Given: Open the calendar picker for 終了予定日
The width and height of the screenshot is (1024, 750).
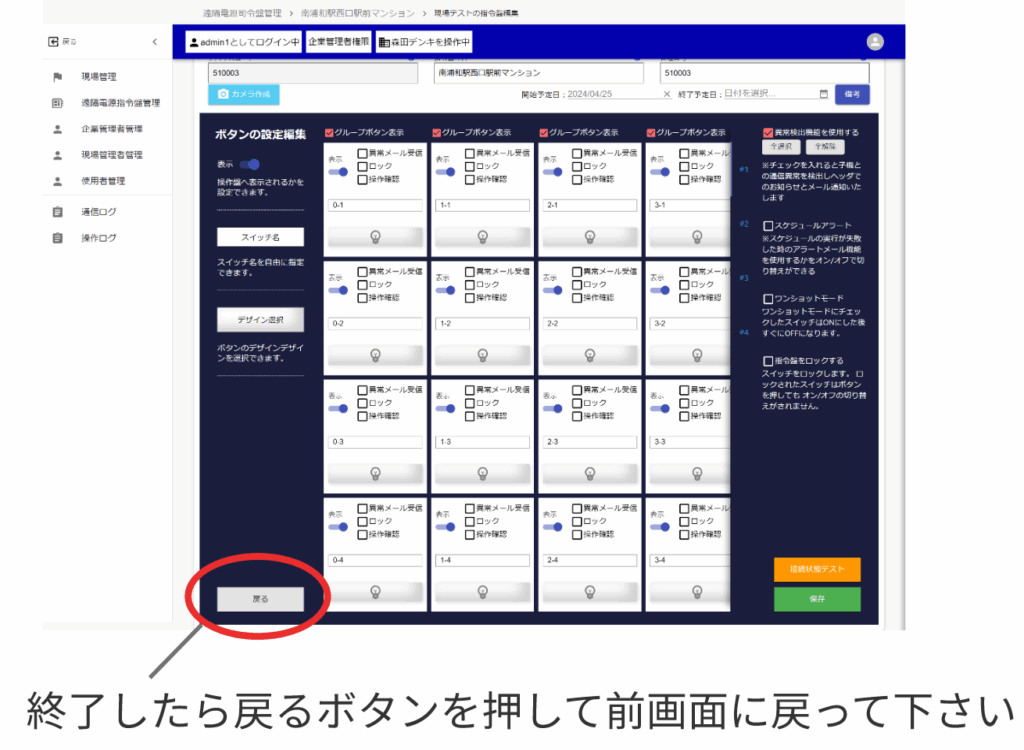Looking at the screenshot, I should click(823, 94).
